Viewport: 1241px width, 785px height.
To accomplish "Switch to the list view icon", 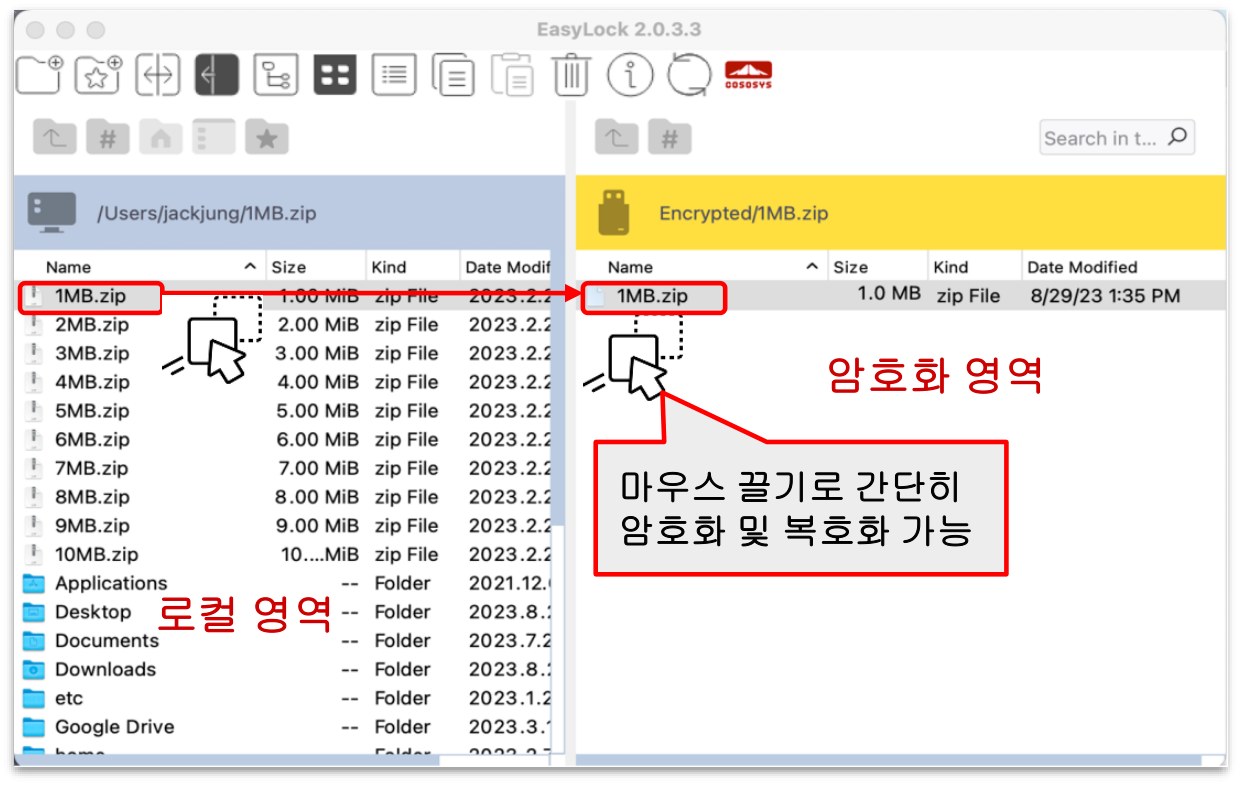I will point(394,75).
